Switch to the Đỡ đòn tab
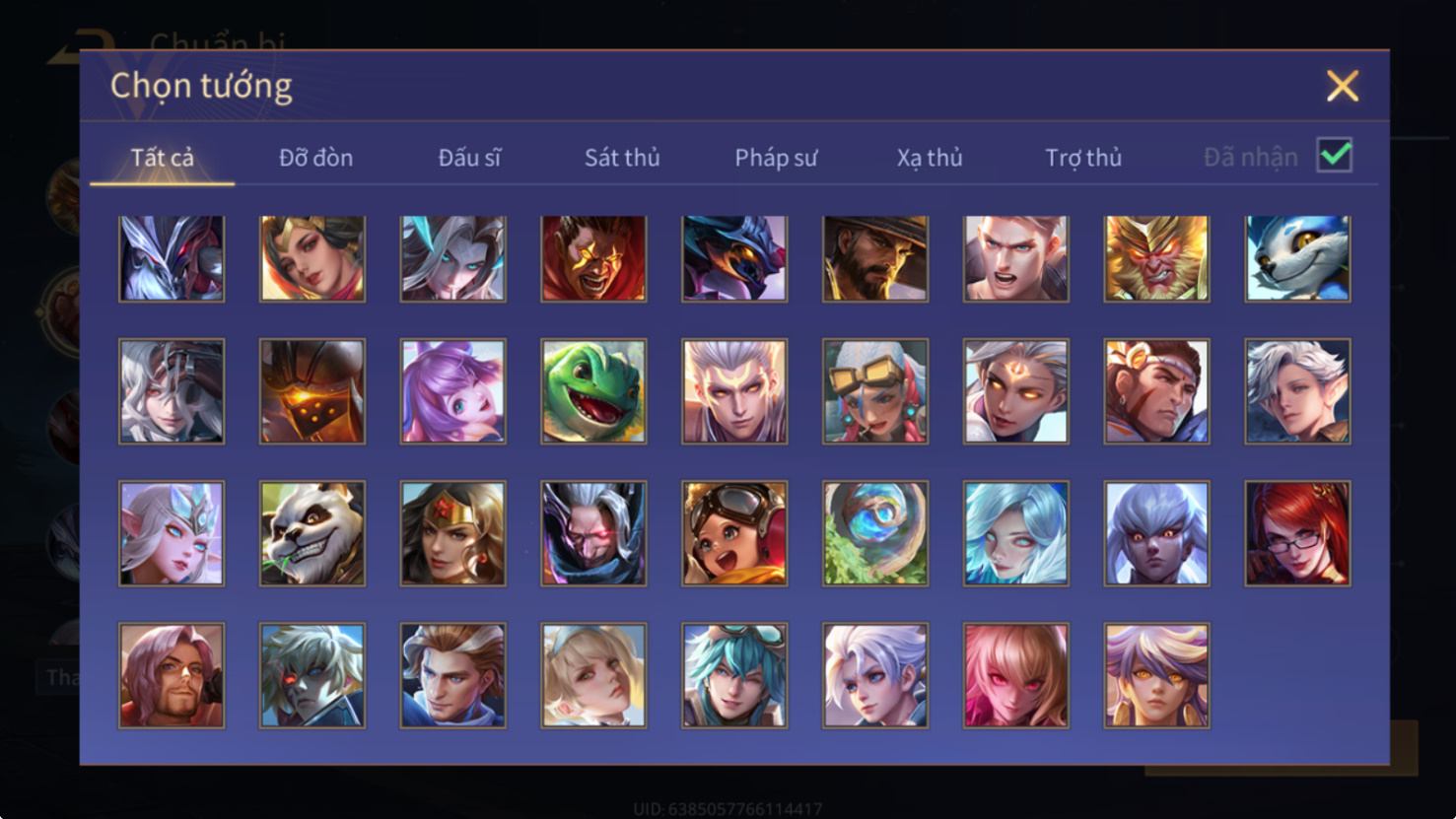This screenshot has height=819, width=1456. [315, 158]
